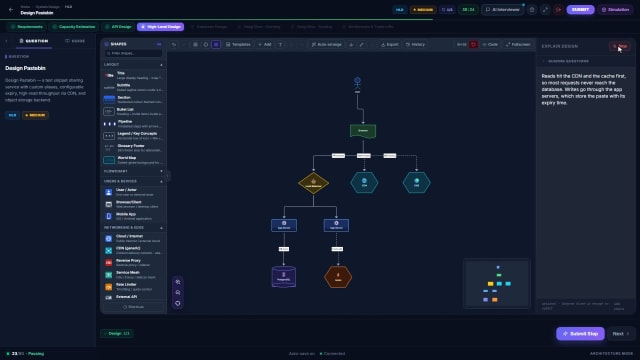Click the bottom canvas control icon
This screenshot has width=640, height=360.
point(178,303)
